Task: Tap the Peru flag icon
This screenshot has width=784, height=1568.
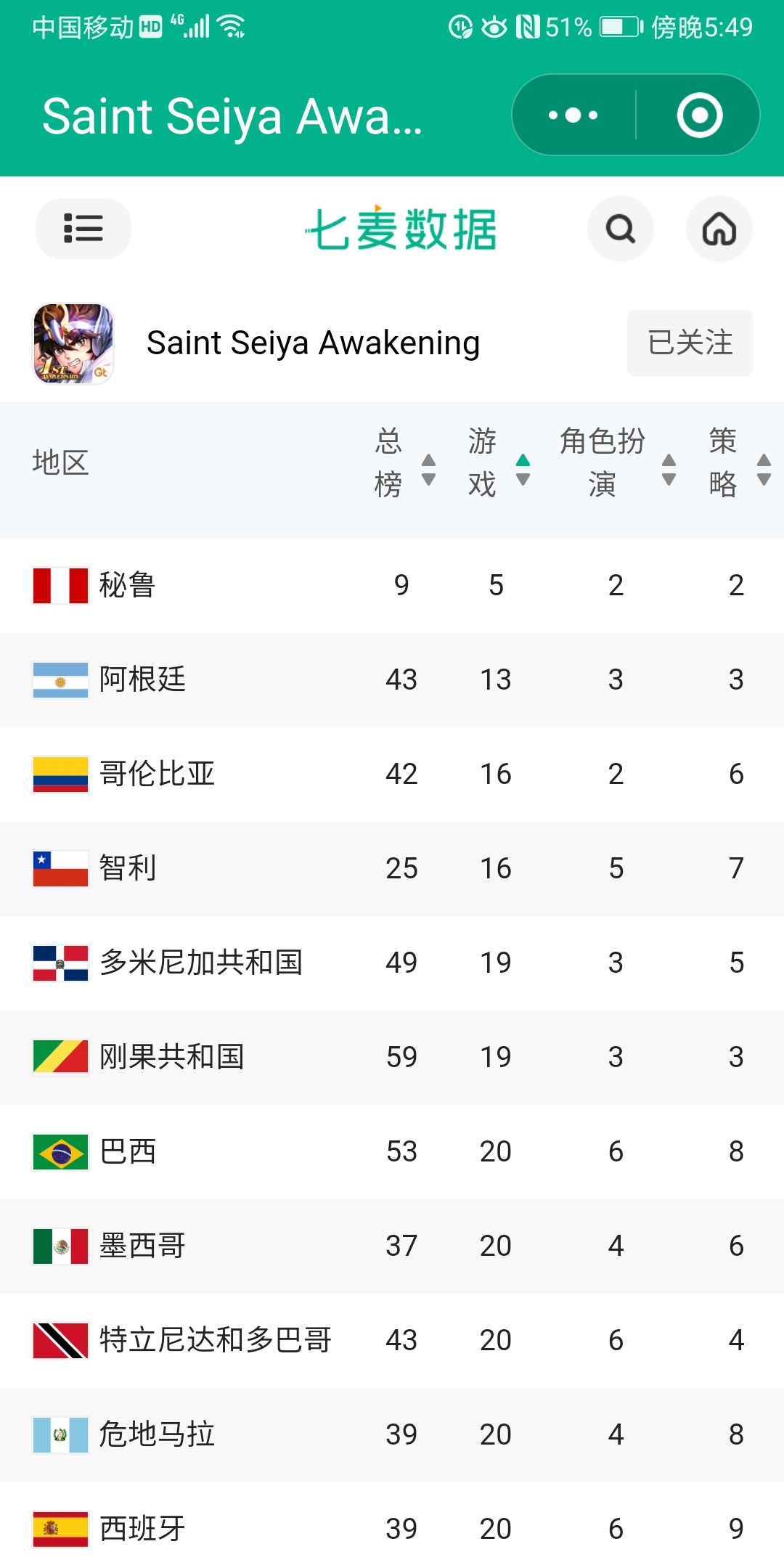Action: [60, 585]
